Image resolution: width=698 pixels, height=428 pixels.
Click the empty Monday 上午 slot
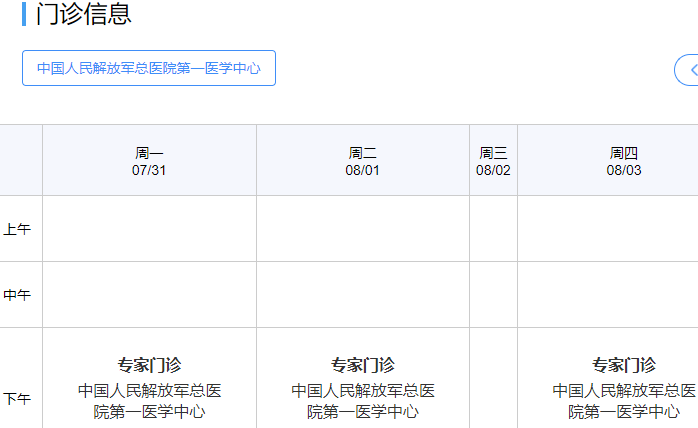[x=149, y=229]
